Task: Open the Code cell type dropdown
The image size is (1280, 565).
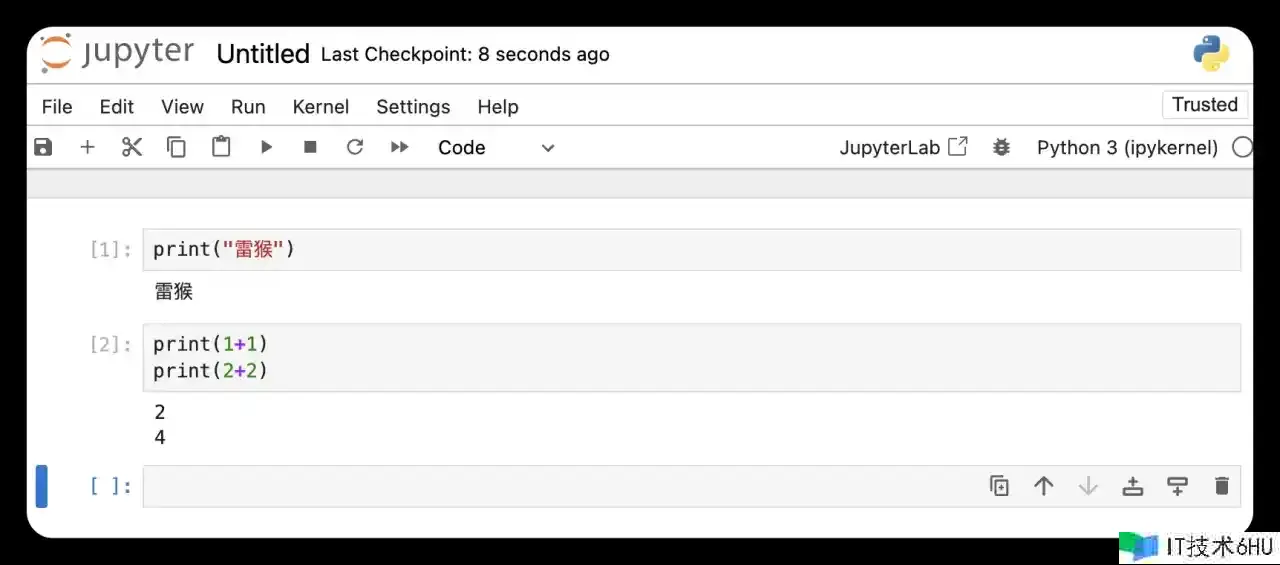Action: pyautogui.click(x=496, y=147)
